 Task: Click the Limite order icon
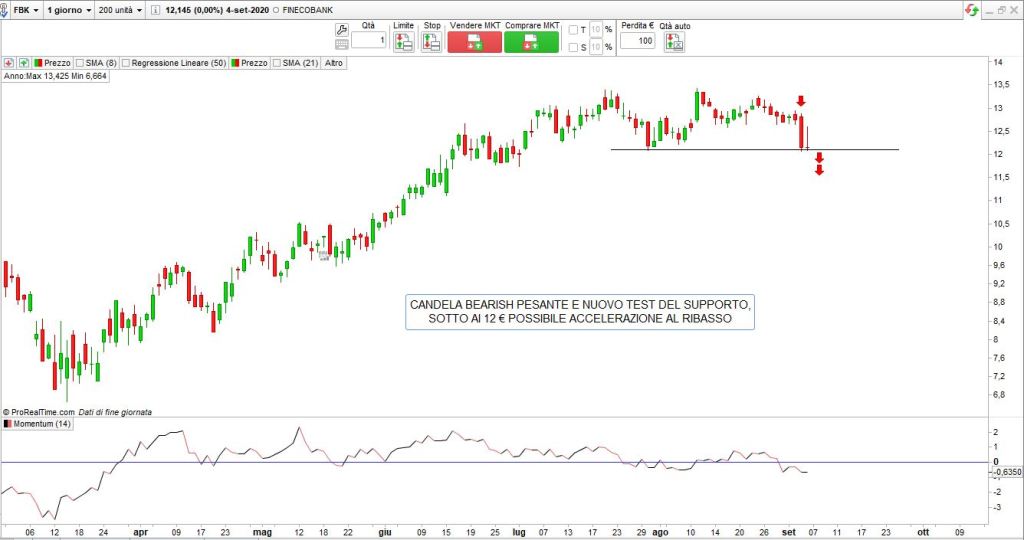click(x=403, y=42)
